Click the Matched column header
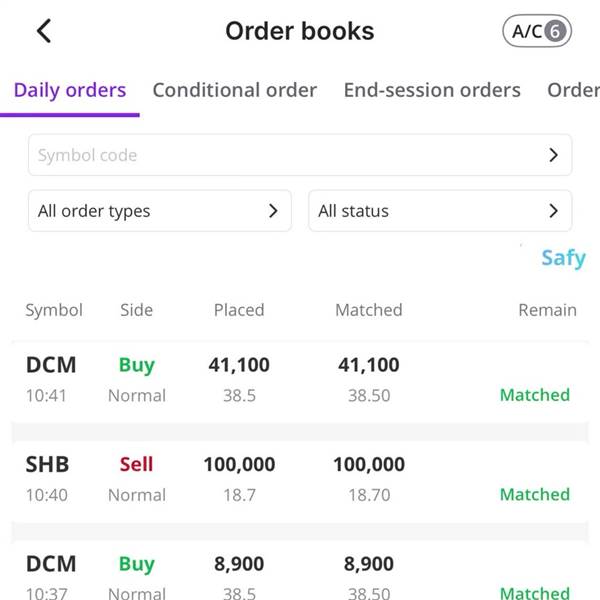The height and width of the screenshot is (600, 600). tap(369, 310)
